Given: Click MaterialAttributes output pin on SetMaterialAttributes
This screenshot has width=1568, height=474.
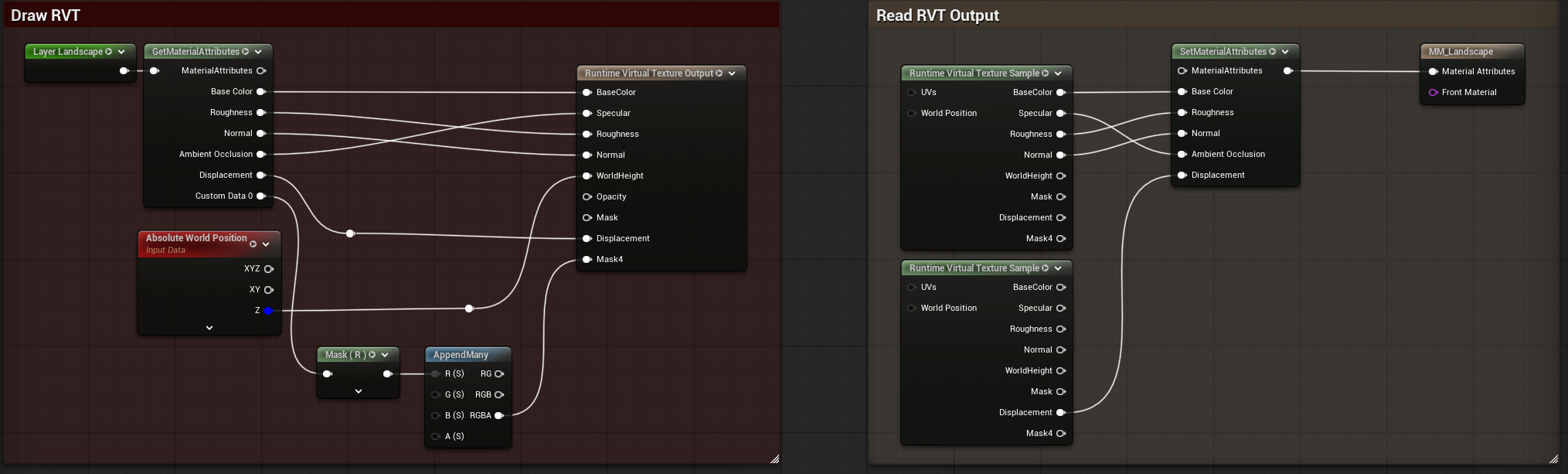Looking at the screenshot, I should pyautogui.click(x=1288, y=71).
